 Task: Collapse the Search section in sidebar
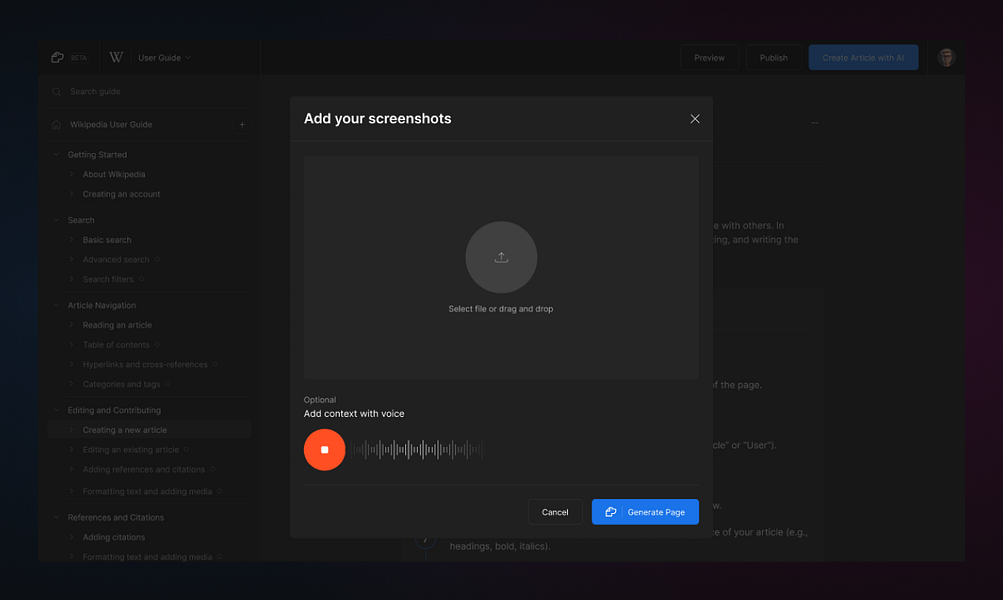pos(56,220)
